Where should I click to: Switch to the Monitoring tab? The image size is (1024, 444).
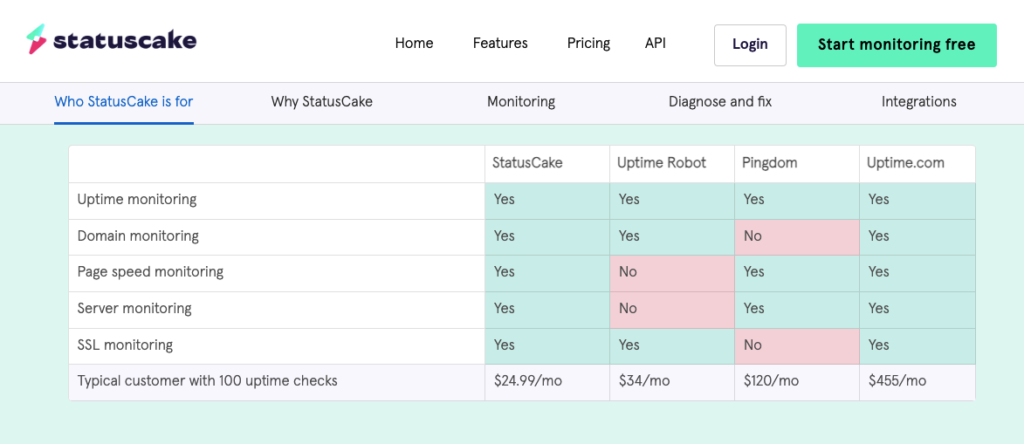521,102
